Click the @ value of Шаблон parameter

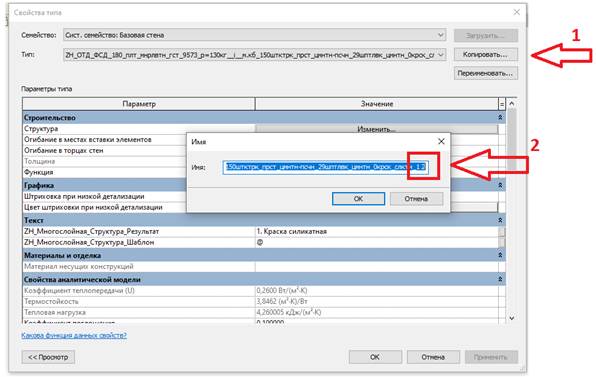point(260,242)
